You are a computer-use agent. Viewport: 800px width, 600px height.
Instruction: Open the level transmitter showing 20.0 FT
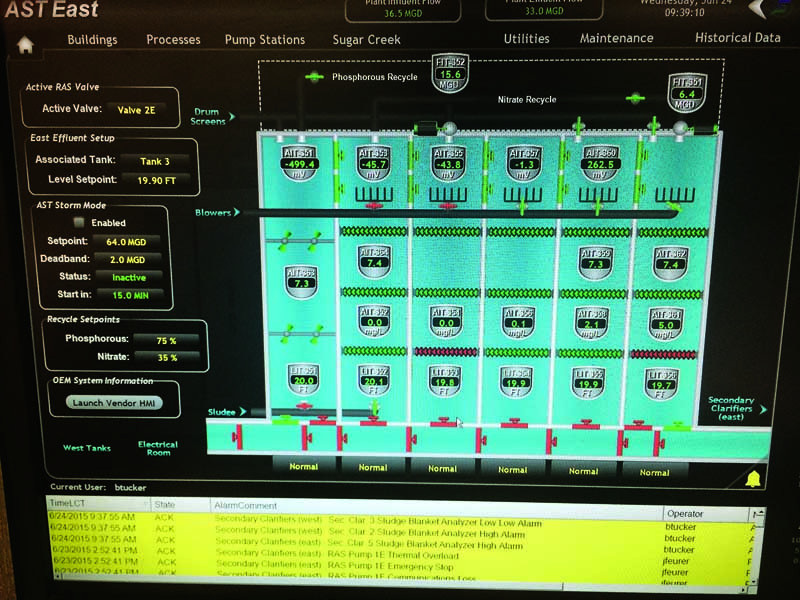(x=301, y=376)
